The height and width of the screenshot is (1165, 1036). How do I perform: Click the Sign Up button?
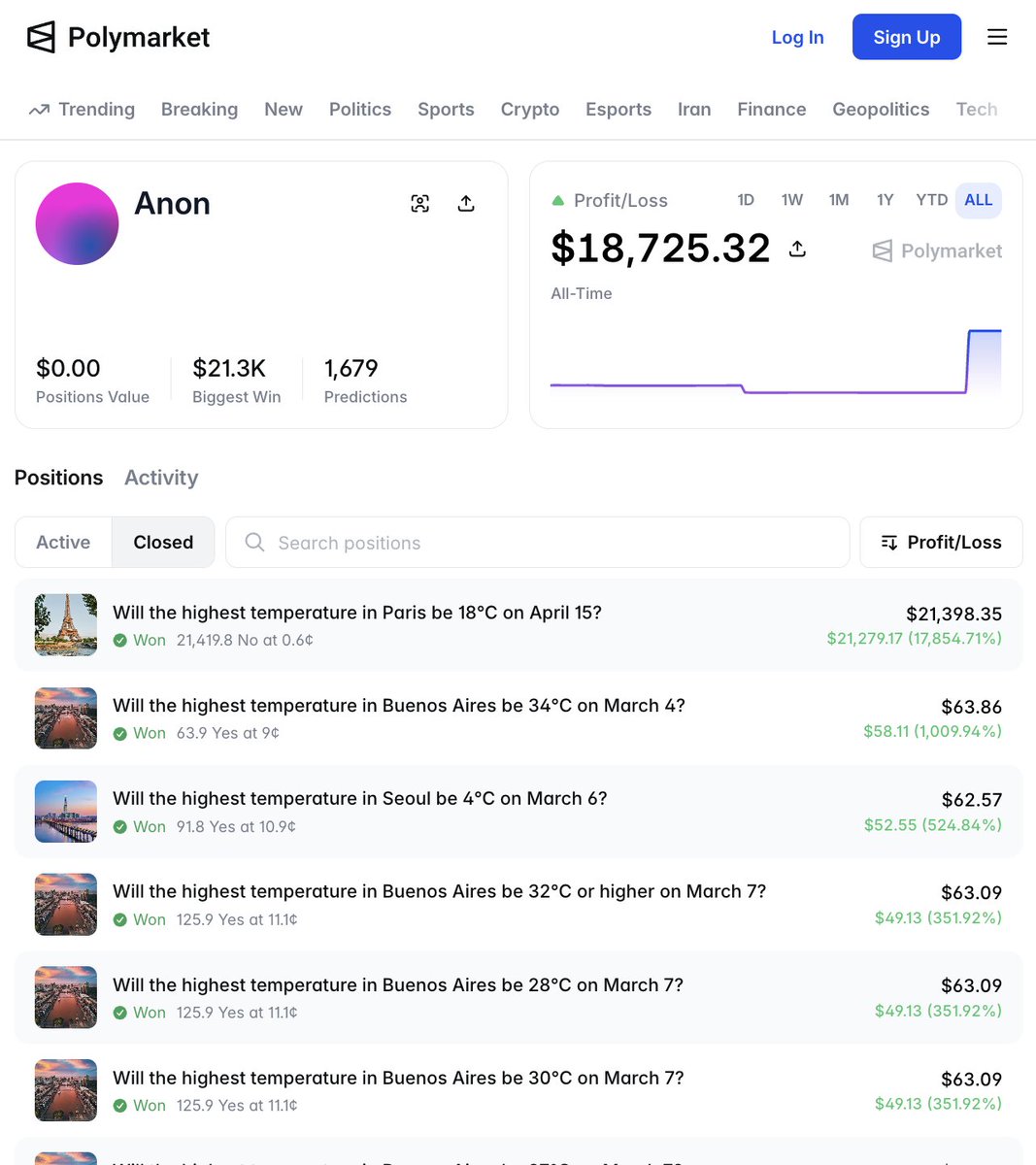point(907,37)
